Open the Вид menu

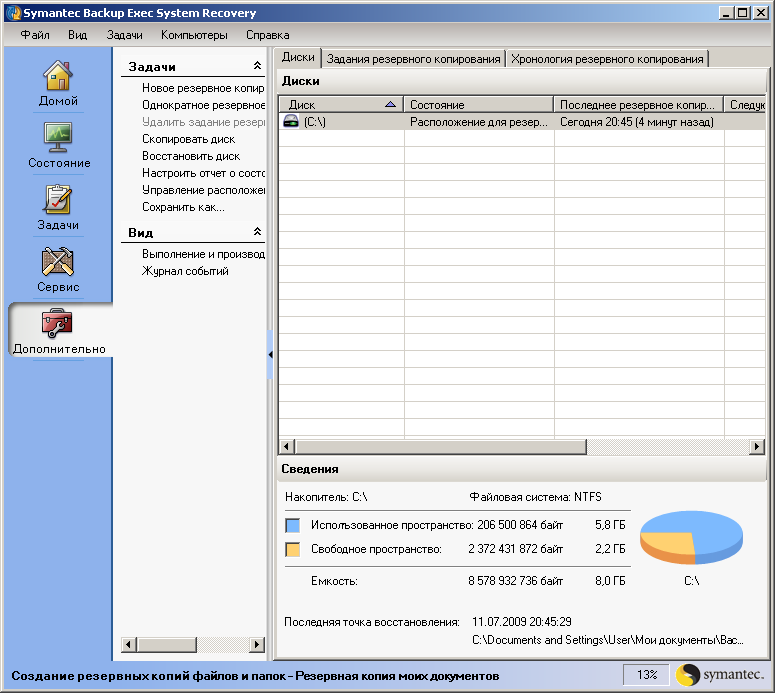pos(78,35)
